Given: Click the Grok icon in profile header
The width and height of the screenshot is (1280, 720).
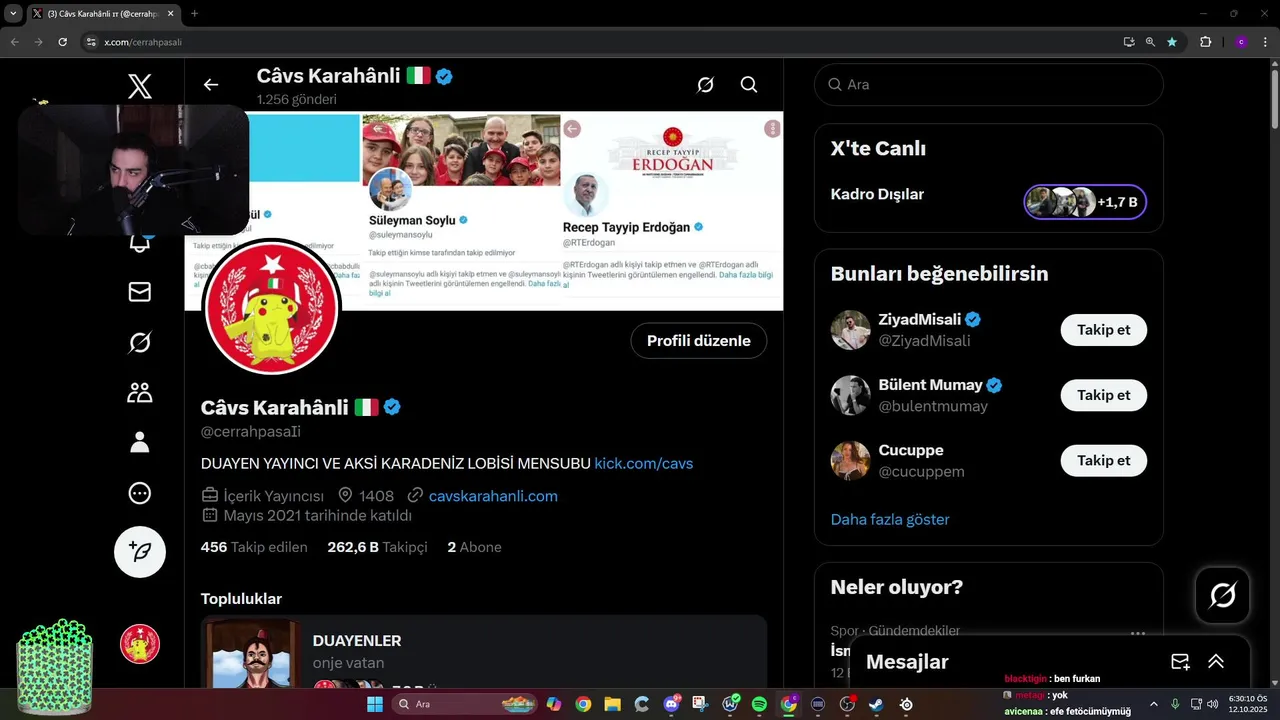Looking at the screenshot, I should 705,85.
